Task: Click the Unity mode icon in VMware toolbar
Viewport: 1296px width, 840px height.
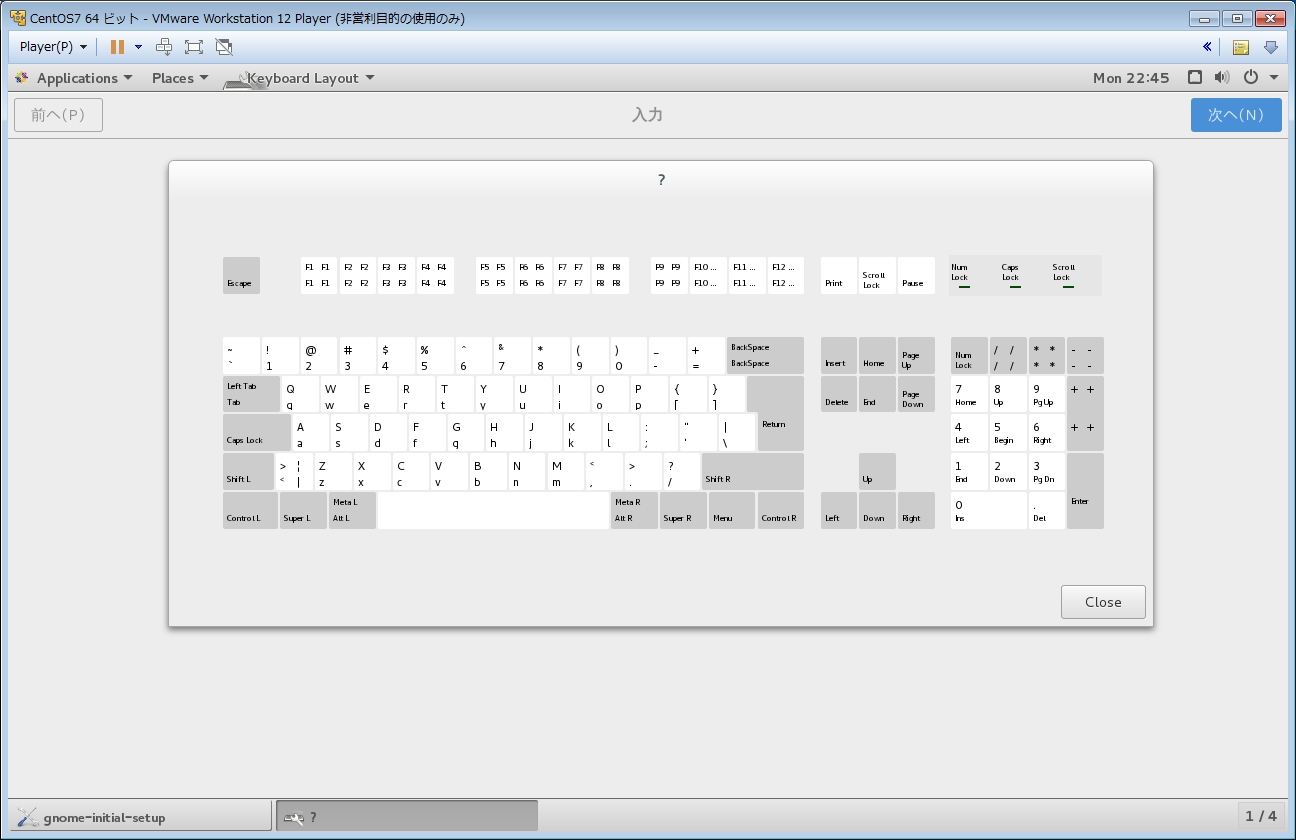Action: pyautogui.click(x=224, y=47)
